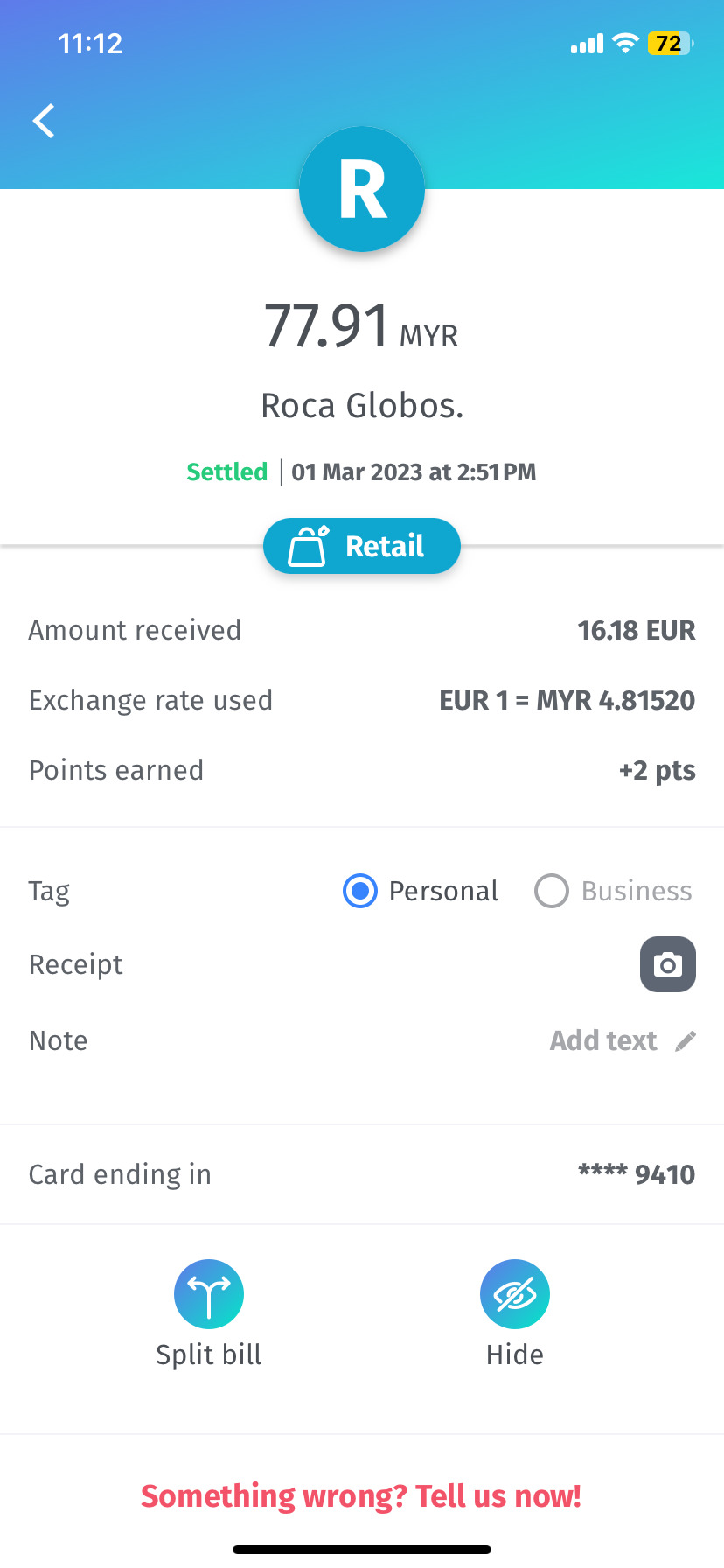The width and height of the screenshot is (724, 1568).
Task: Tap the merchant avatar letter R
Action: 362,189
